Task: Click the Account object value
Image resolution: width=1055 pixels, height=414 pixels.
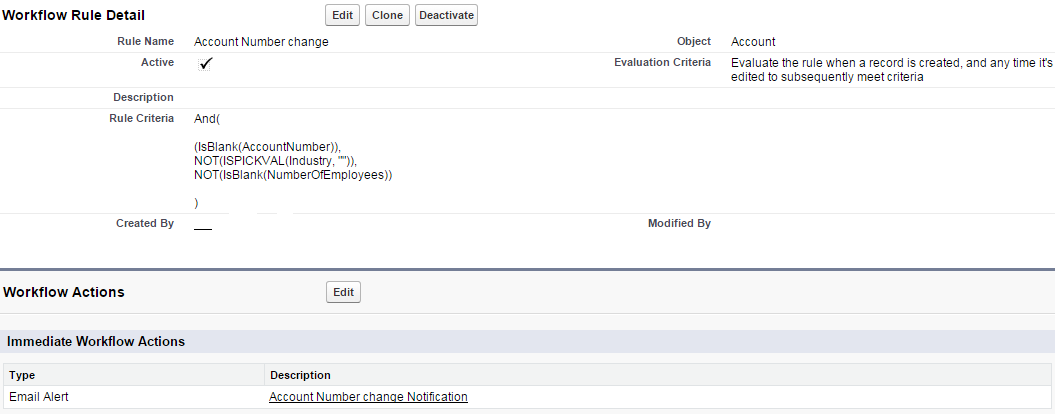Action: (x=753, y=42)
